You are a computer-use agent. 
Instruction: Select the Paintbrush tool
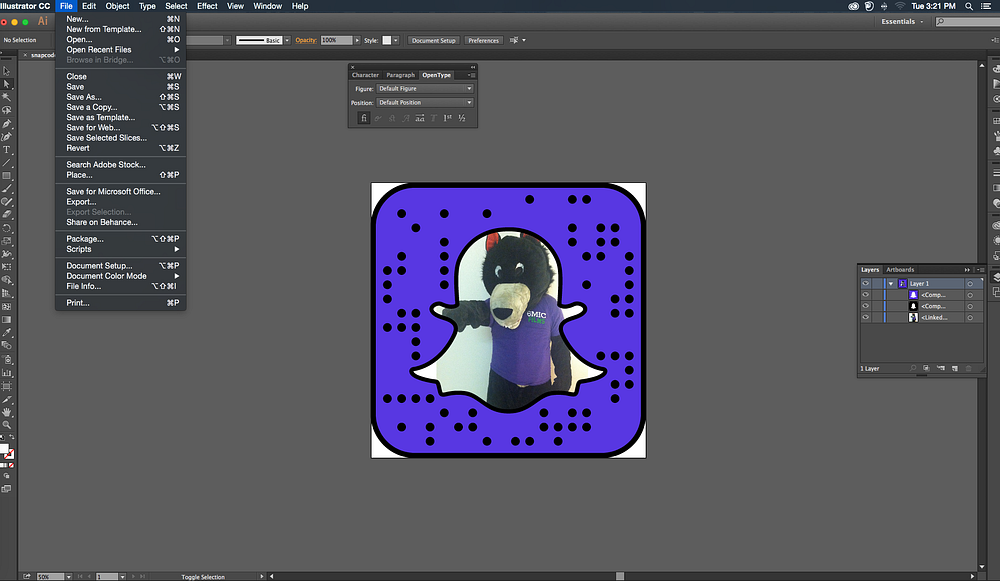(6, 189)
